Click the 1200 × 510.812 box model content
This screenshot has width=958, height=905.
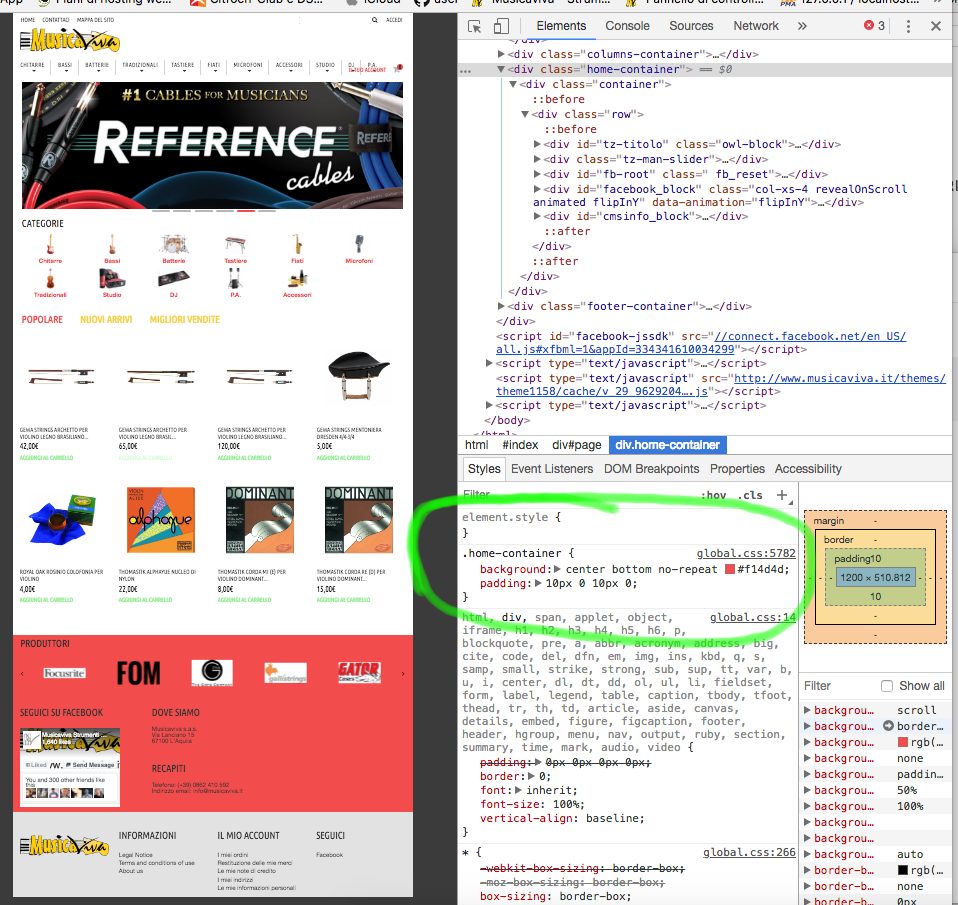pos(875,577)
